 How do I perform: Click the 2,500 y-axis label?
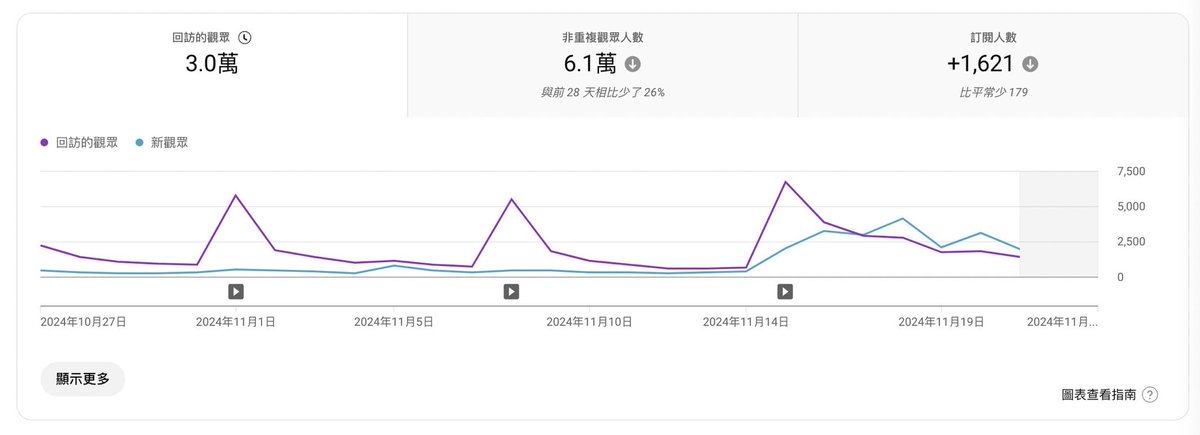1130,242
